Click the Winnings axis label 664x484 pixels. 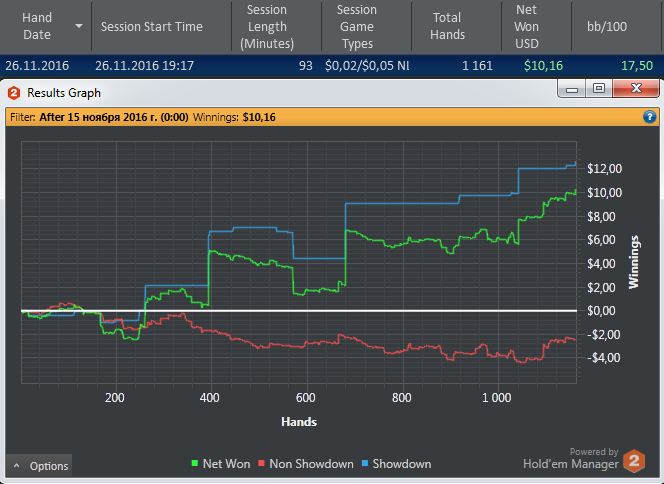pos(634,262)
